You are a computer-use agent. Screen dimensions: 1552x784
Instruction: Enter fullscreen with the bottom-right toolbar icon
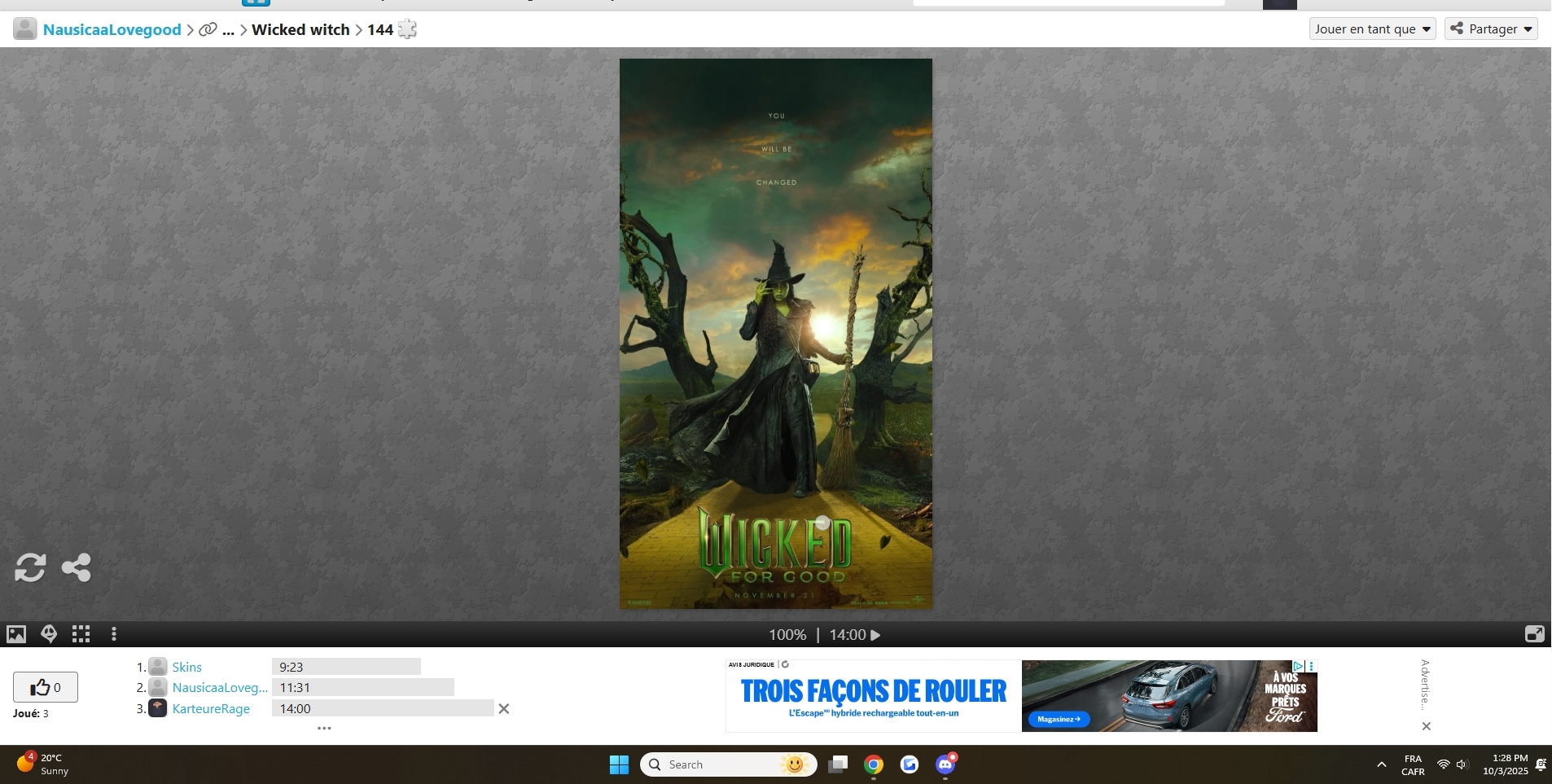point(1534,634)
